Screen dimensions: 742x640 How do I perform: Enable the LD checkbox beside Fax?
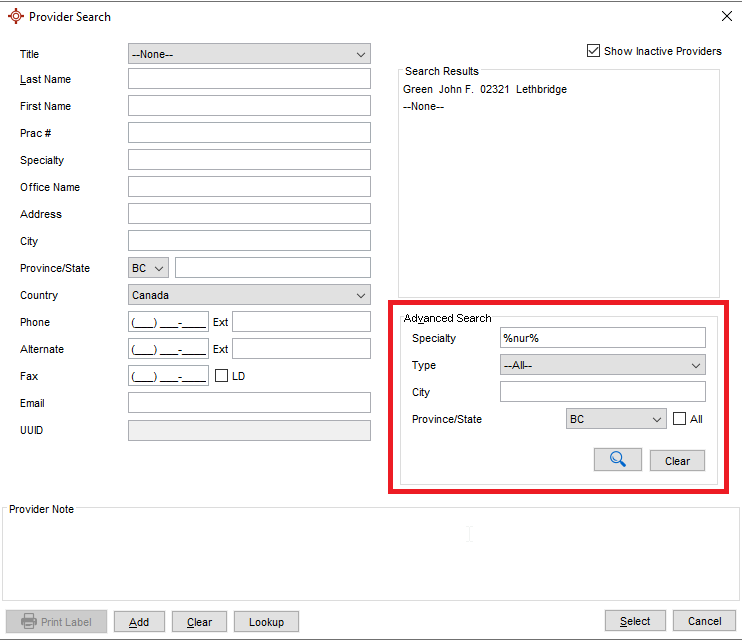coord(222,376)
